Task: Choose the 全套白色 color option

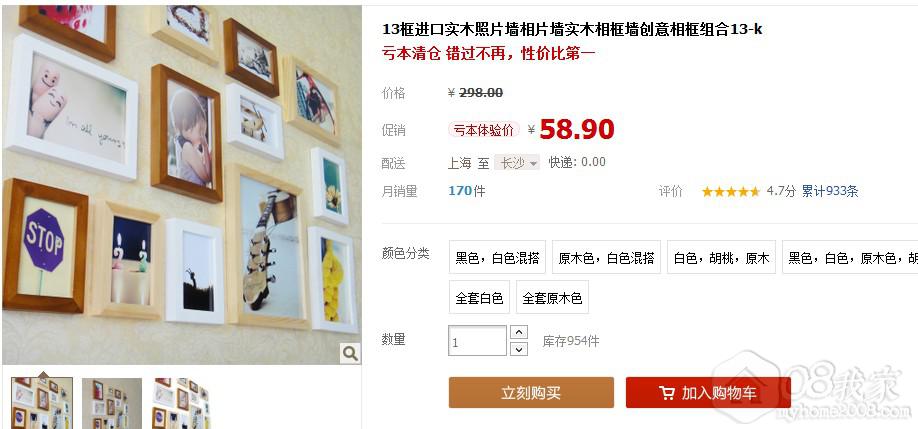Action: pos(479,297)
